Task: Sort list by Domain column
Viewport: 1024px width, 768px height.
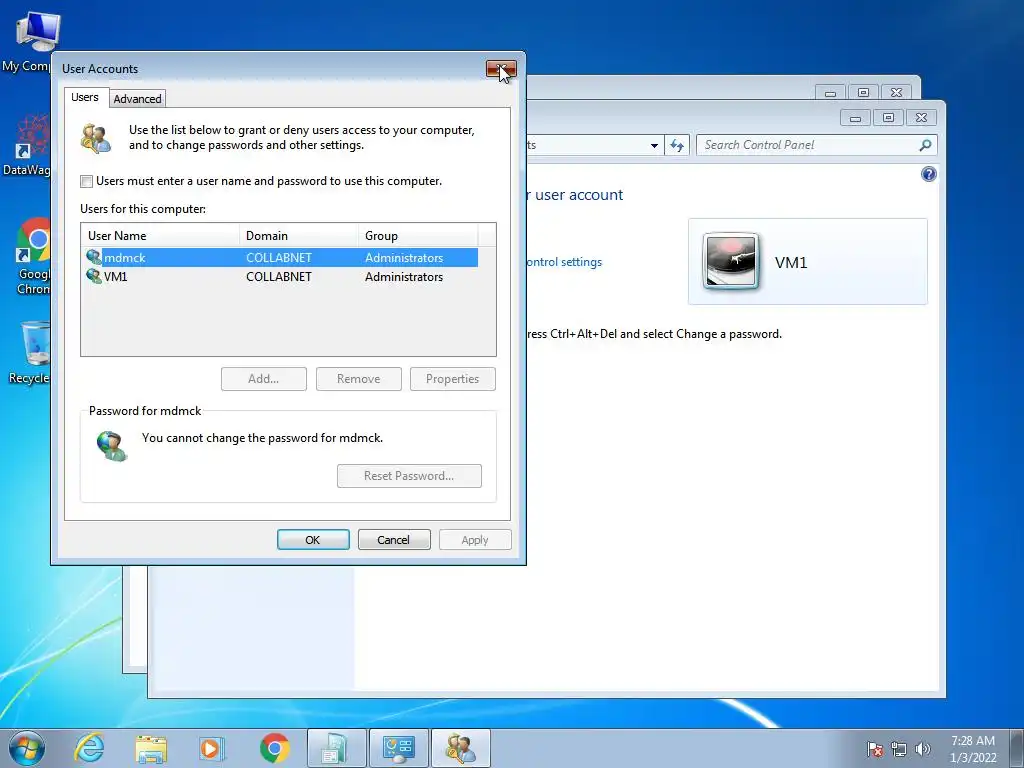Action: click(299, 236)
